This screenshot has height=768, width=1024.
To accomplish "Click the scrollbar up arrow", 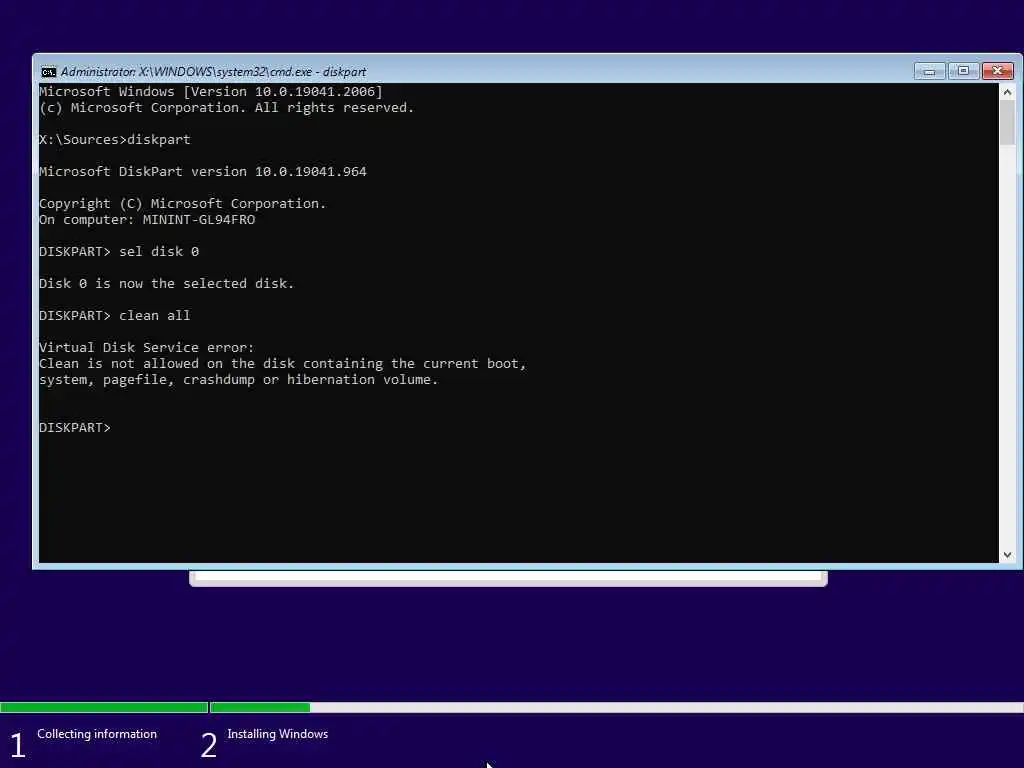I will click(1007, 92).
